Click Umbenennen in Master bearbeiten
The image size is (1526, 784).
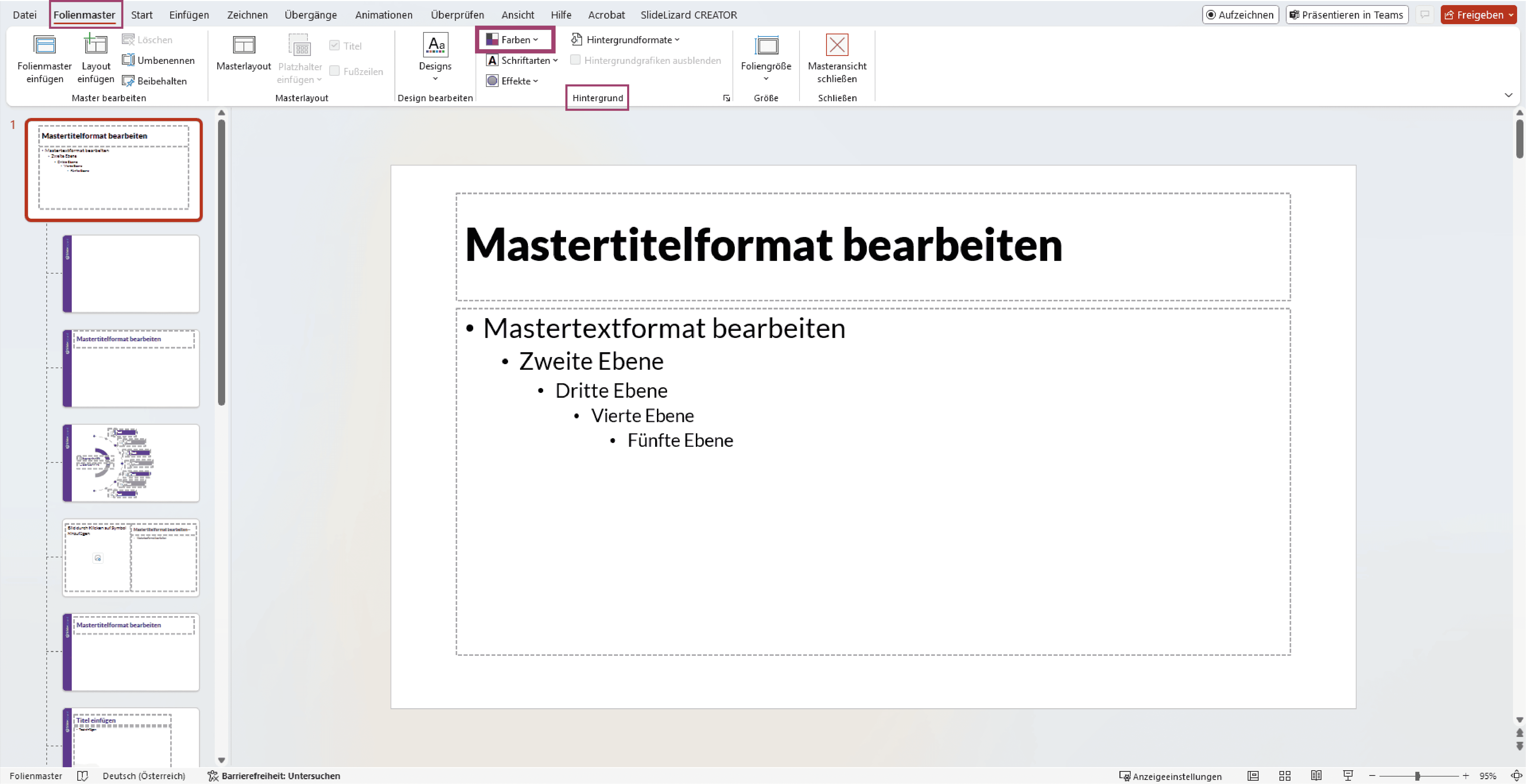(x=158, y=61)
